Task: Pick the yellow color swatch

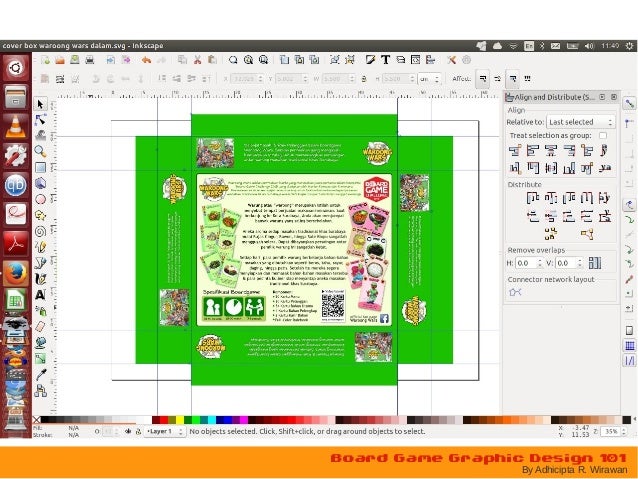Action: 180,420
